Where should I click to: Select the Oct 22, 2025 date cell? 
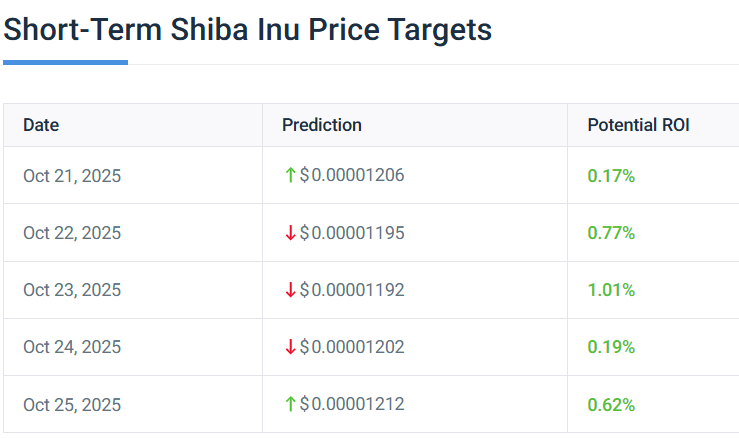click(x=72, y=233)
